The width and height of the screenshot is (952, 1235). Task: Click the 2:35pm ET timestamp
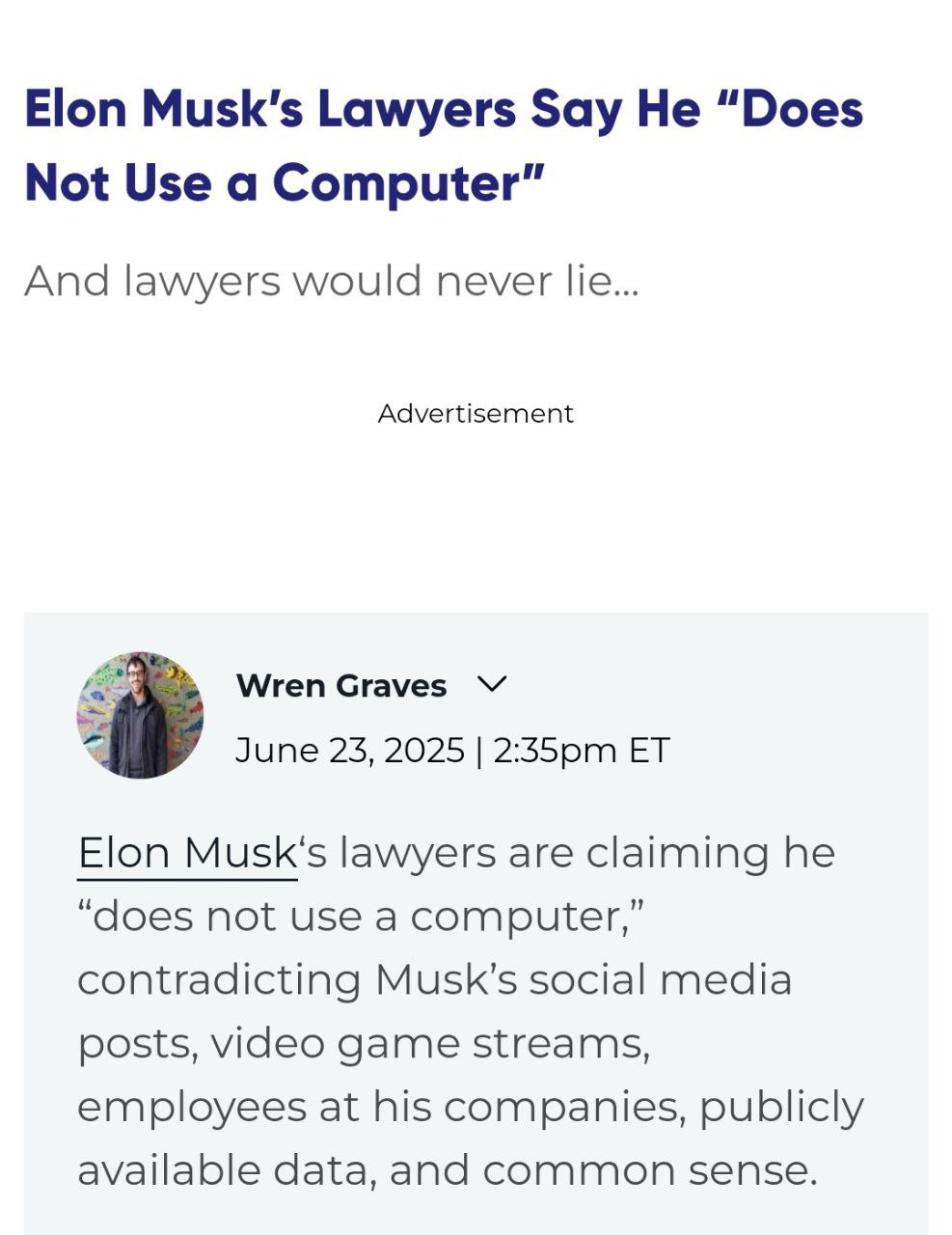tap(581, 750)
